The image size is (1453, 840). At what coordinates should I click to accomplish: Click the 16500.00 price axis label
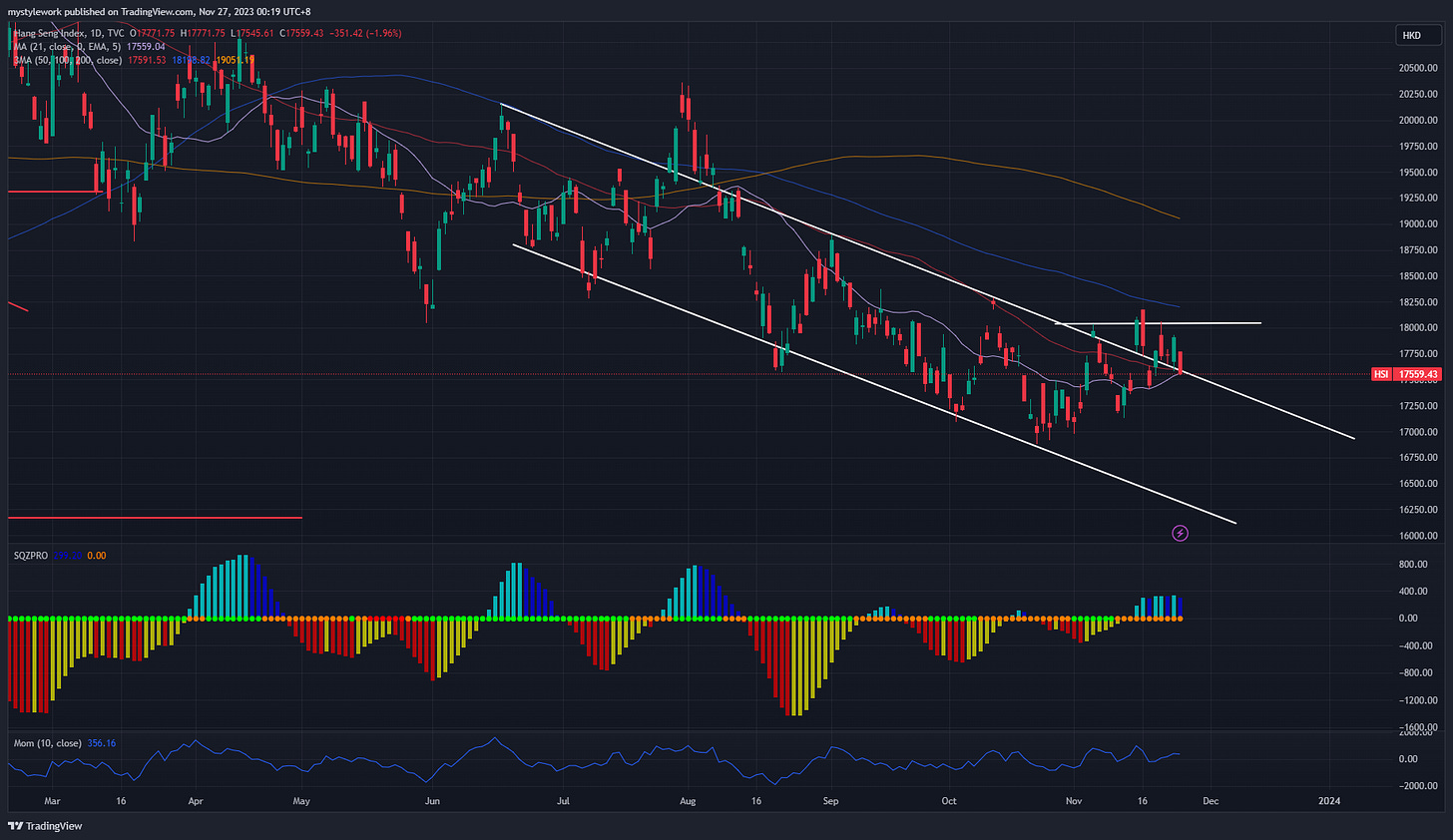tap(1418, 484)
